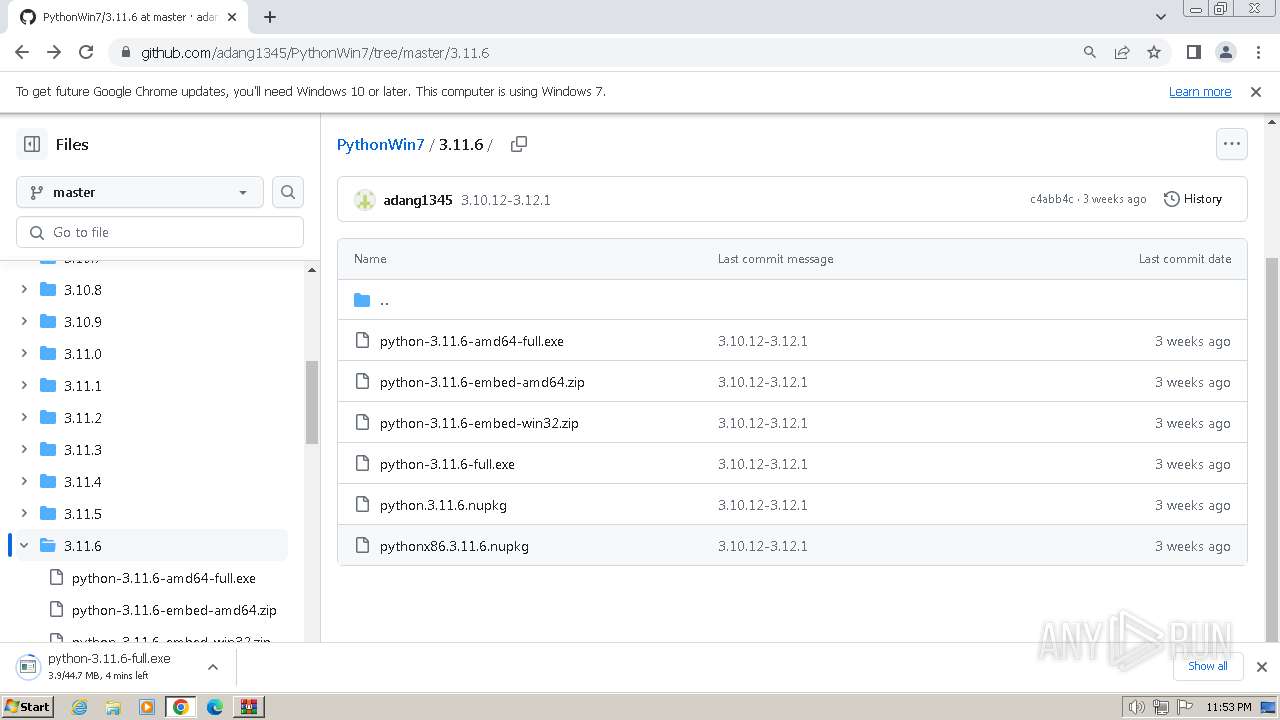Open commit history via History button
Image resolution: width=1280 pixels, height=720 pixels.
coord(1193,199)
